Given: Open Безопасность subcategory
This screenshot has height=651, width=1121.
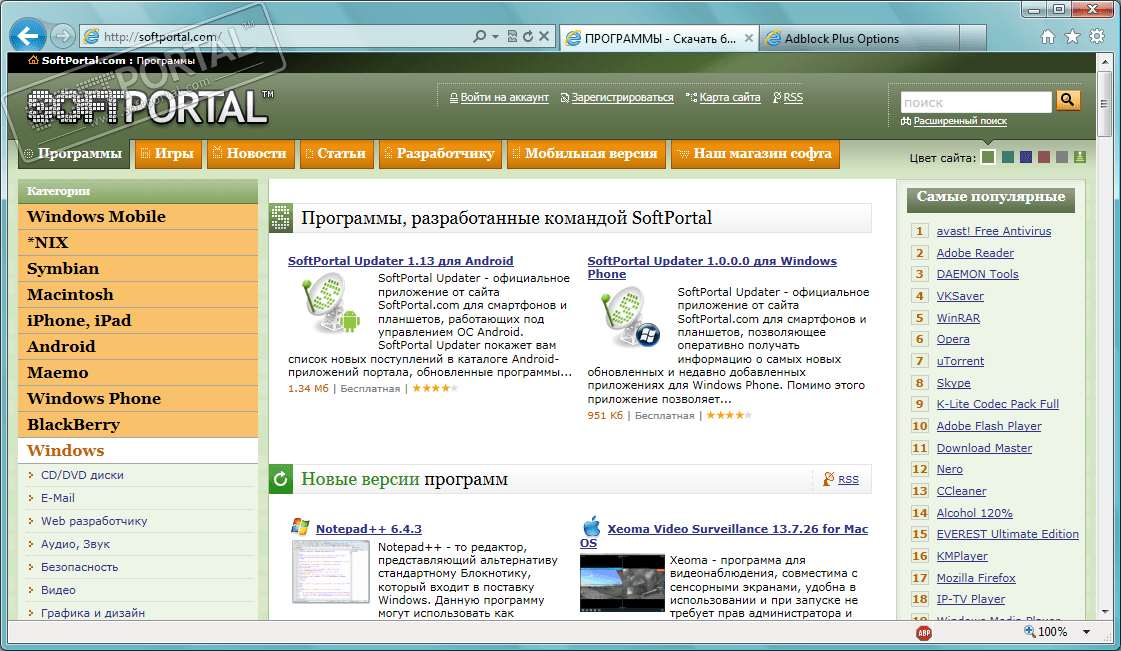Looking at the screenshot, I should pos(79,567).
